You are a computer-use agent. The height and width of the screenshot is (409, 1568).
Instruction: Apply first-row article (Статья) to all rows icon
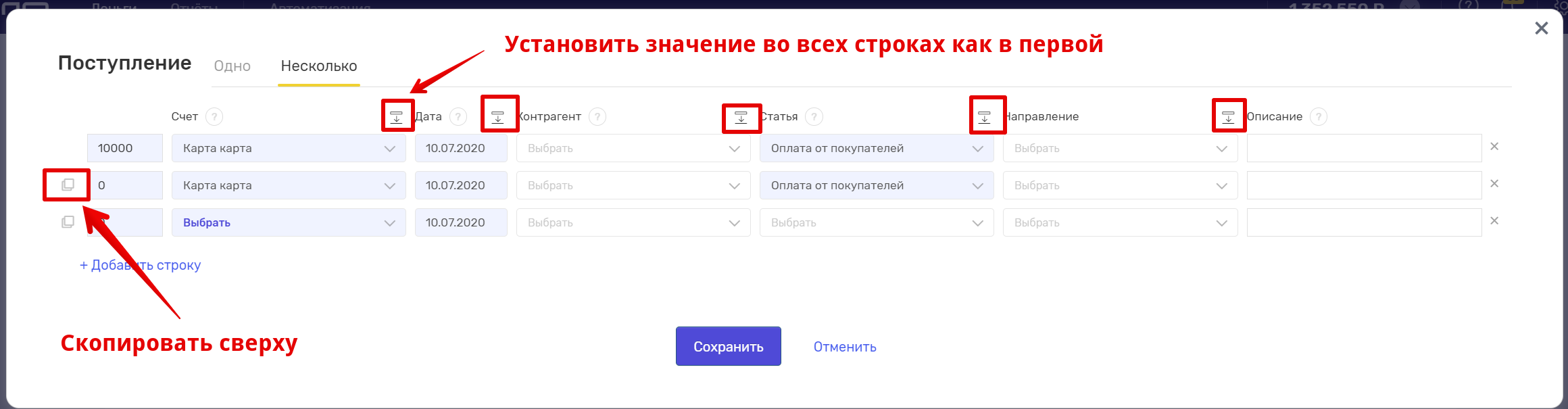[741, 117]
